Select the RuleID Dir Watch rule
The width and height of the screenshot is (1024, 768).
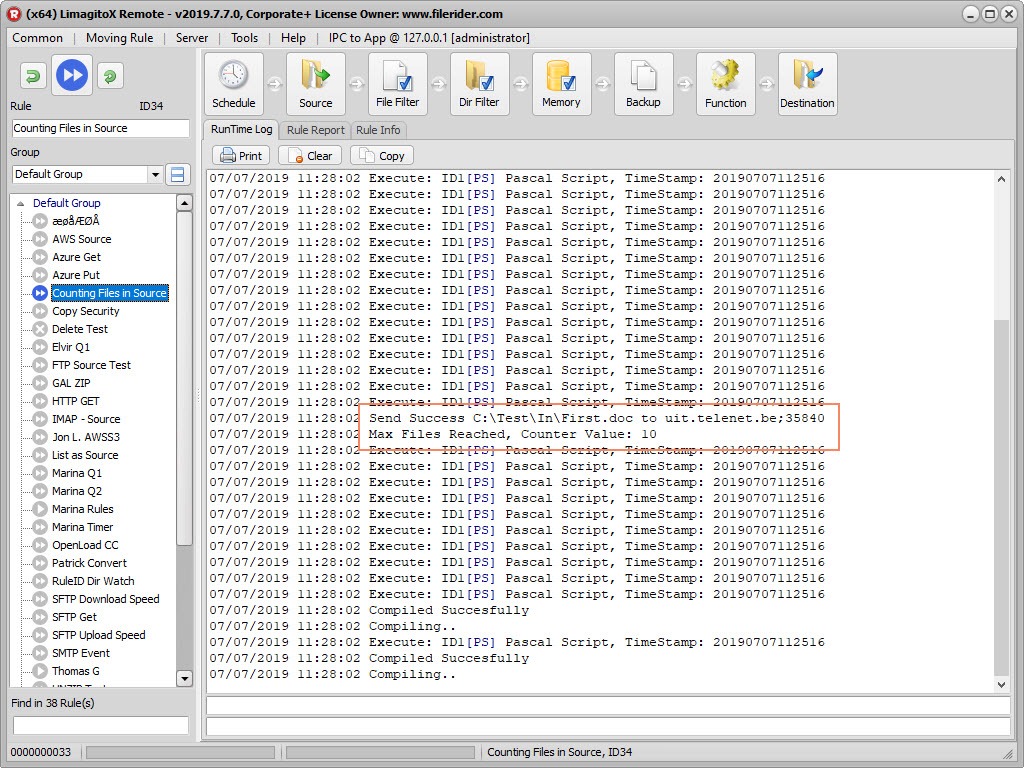point(93,581)
